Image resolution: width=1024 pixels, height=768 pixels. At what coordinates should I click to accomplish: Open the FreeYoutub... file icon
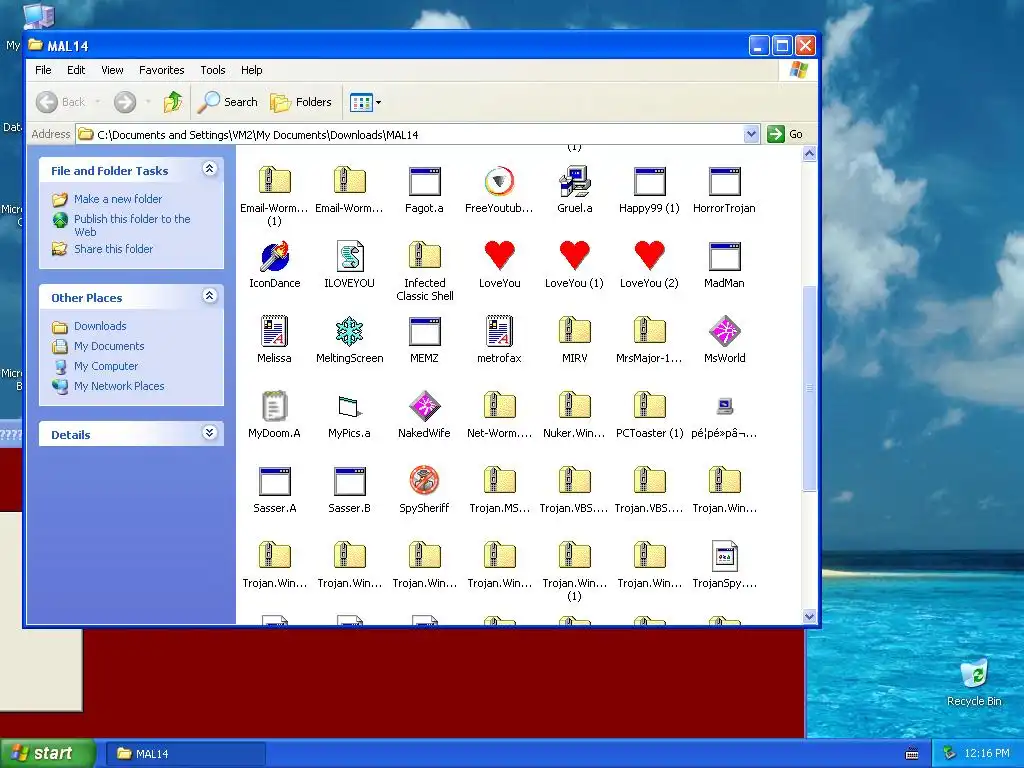(x=499, y=181)
